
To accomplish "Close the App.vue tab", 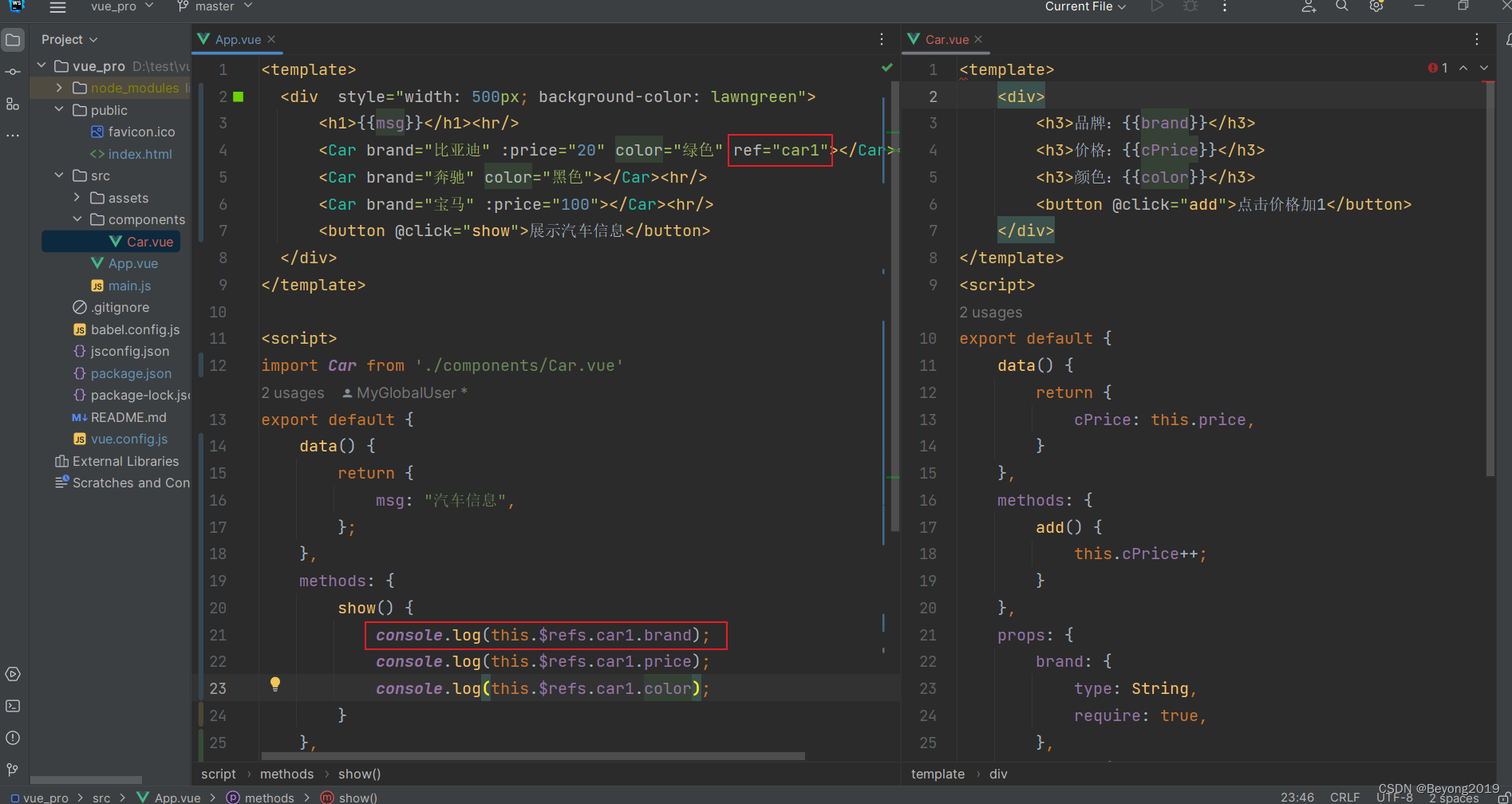I will click(271, 39).
